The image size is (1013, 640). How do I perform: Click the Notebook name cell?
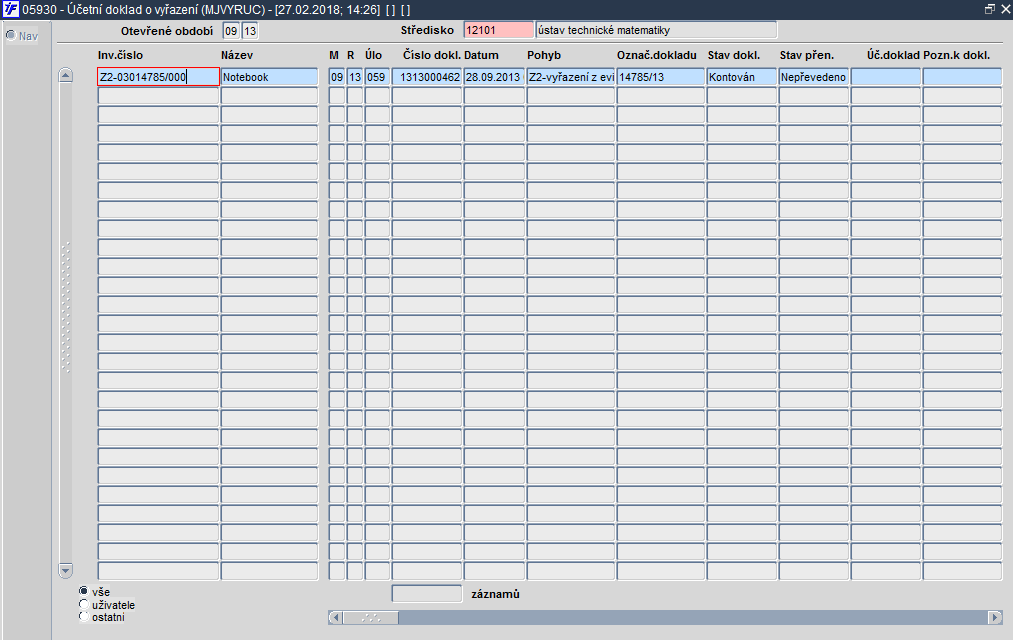[269, 77]
